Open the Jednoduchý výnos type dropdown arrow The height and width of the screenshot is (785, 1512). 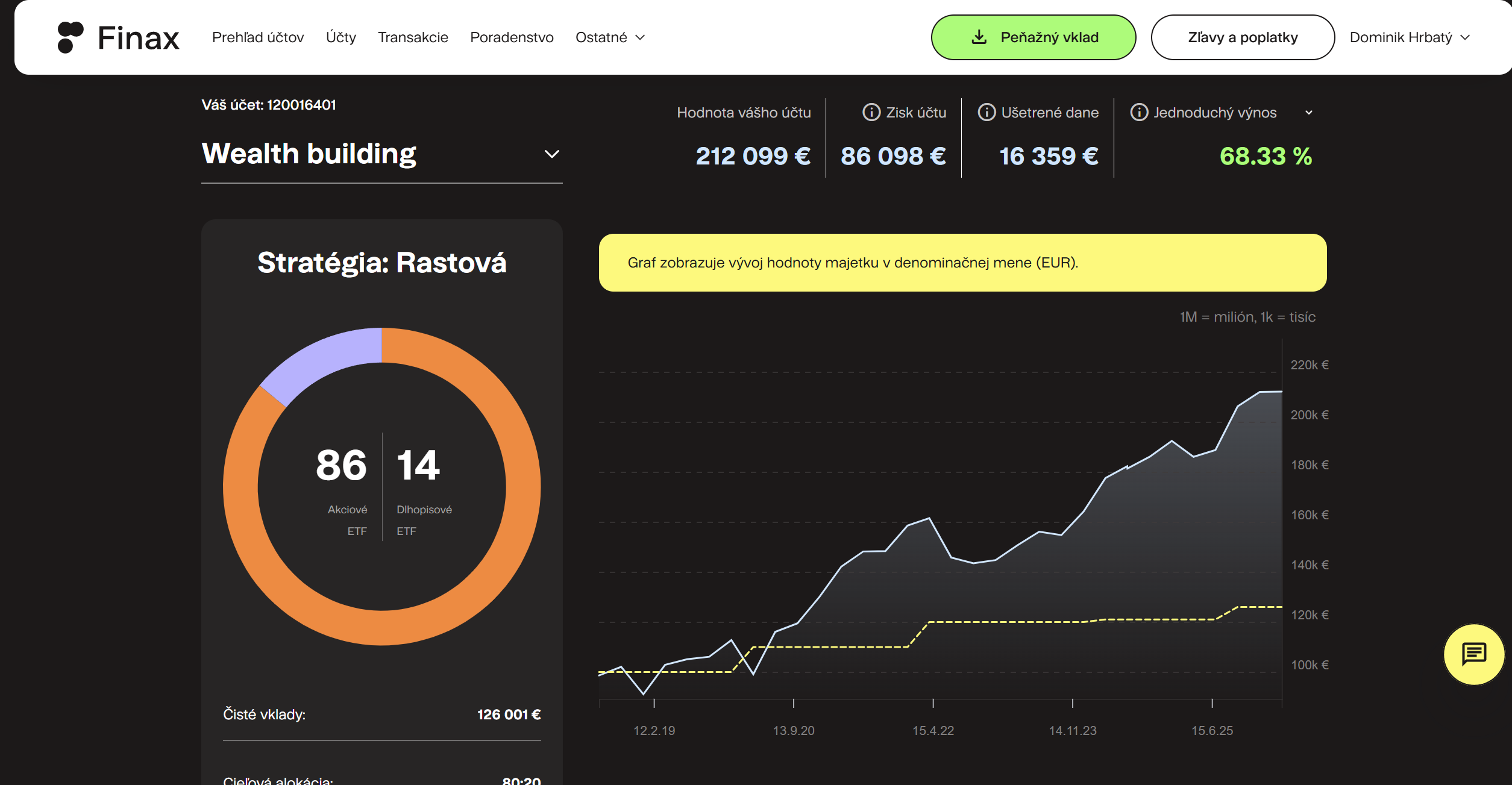point(1308,113)
